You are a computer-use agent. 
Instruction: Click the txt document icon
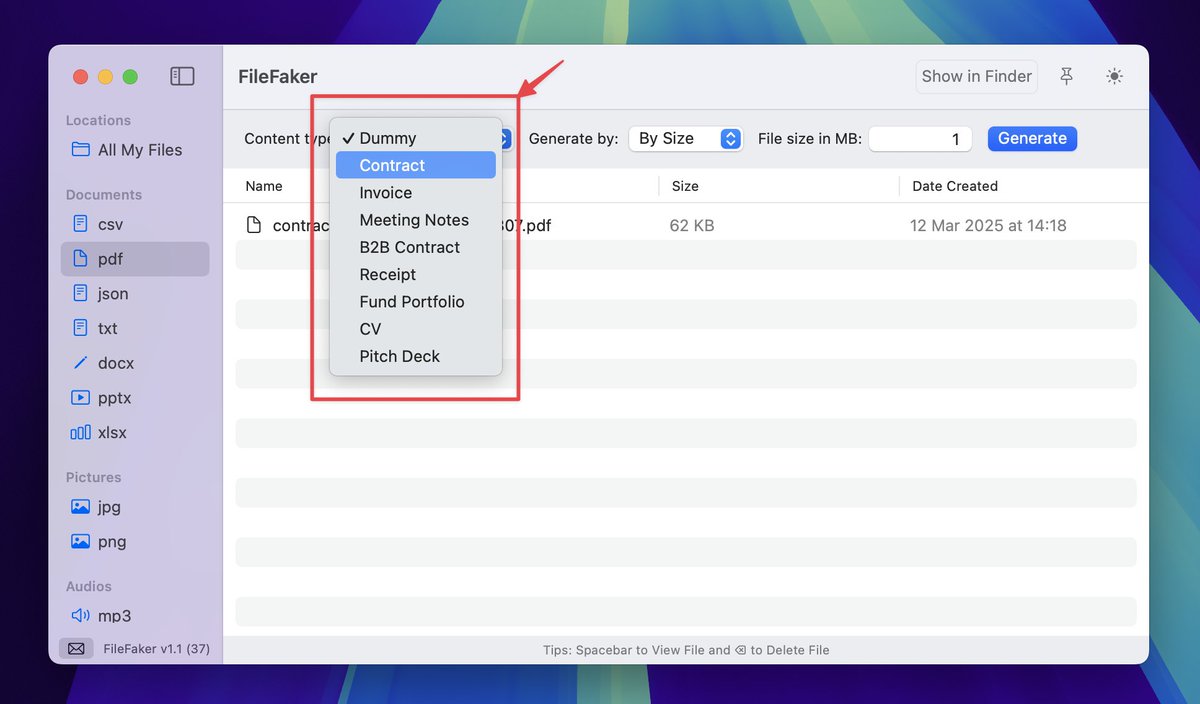[81, 328]
